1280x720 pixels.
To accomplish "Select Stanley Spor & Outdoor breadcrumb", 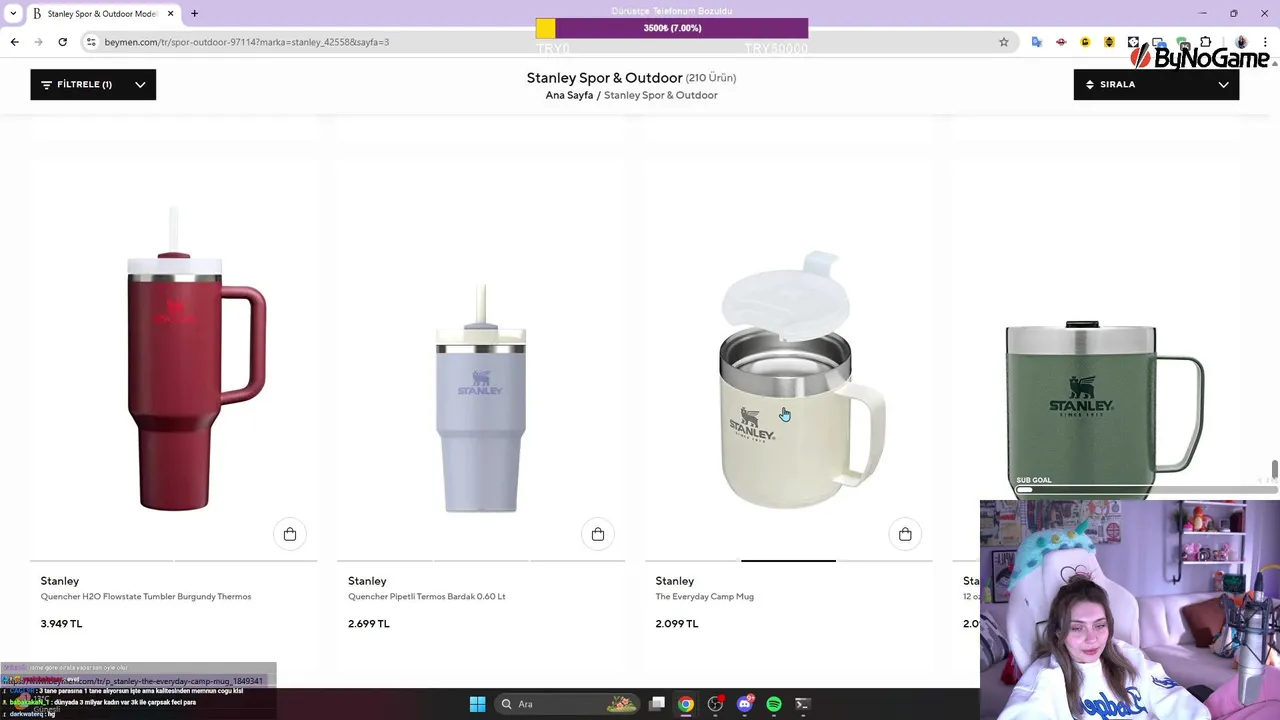I will coord(661,95).
